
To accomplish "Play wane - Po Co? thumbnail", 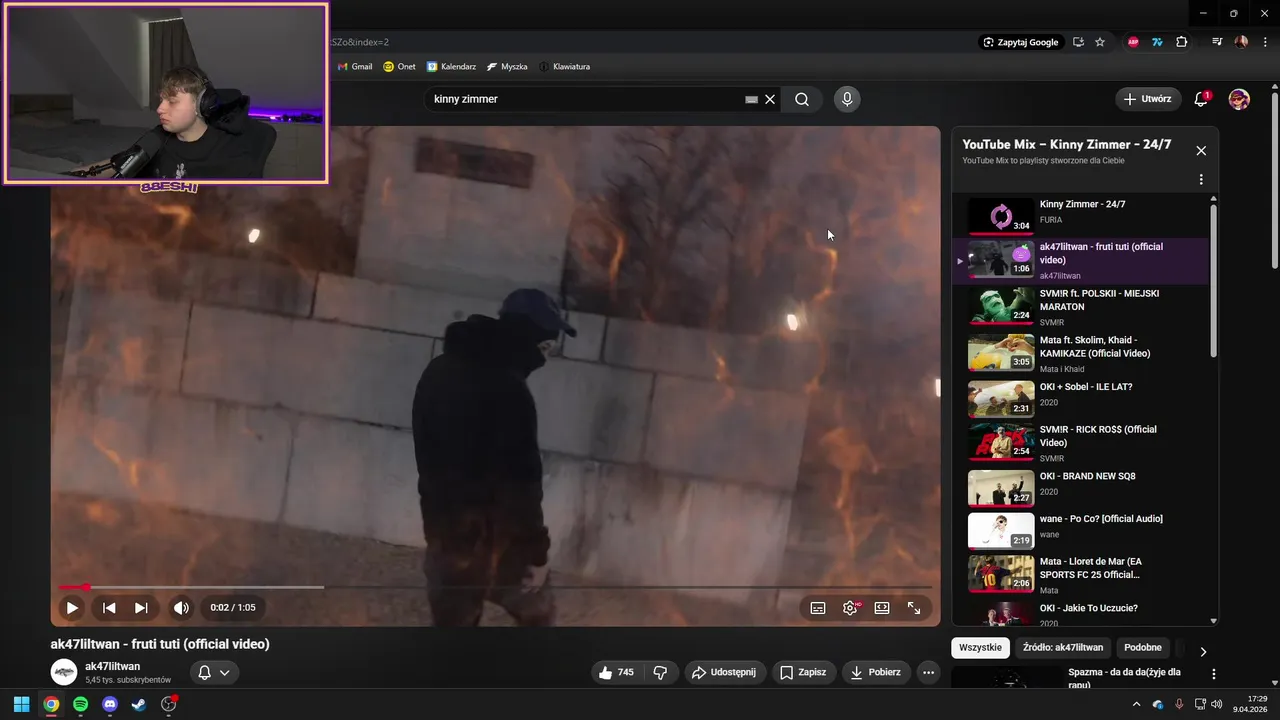I will [x=1001, y=530].
